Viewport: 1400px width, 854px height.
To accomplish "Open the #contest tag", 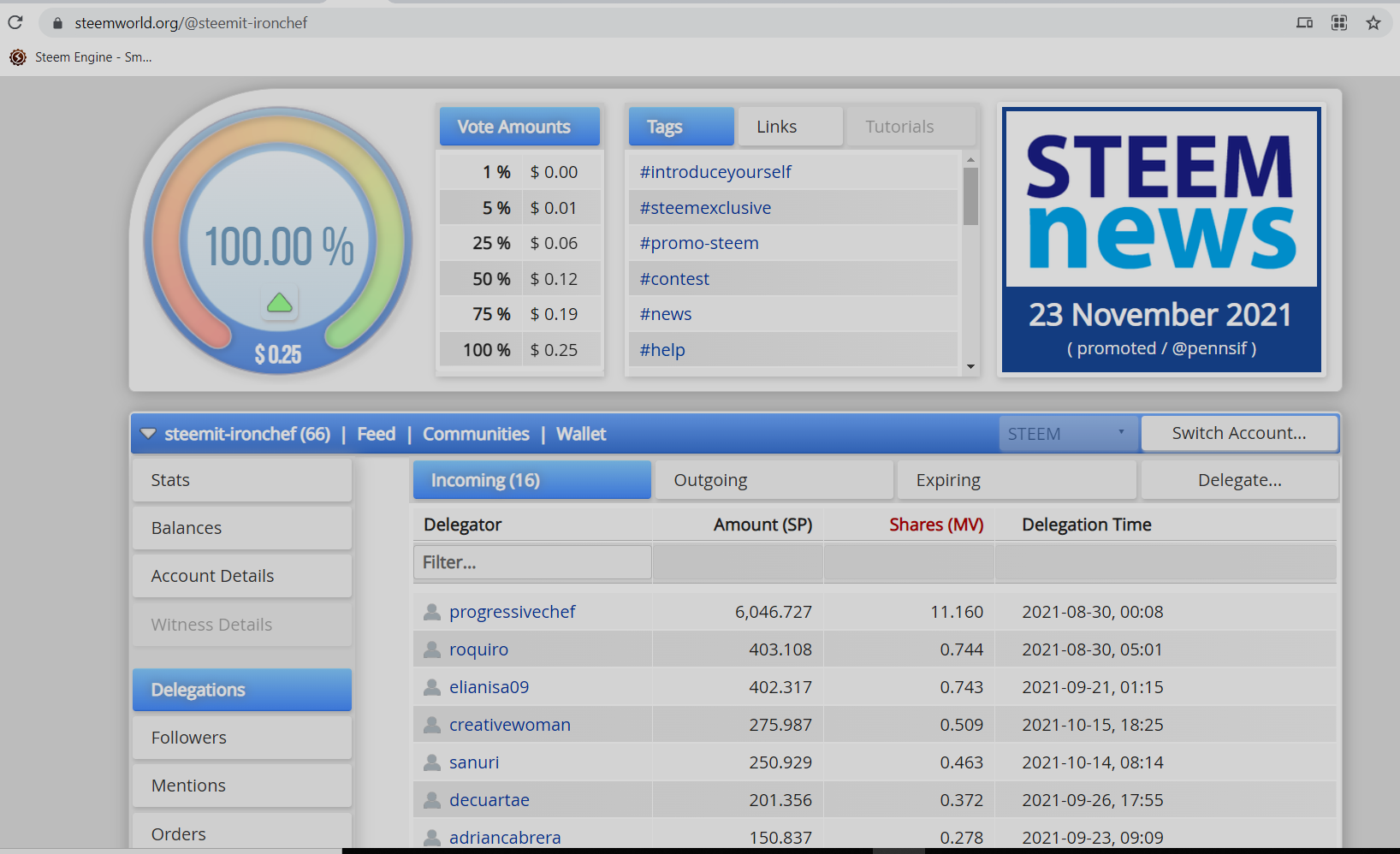I will 674,279.
